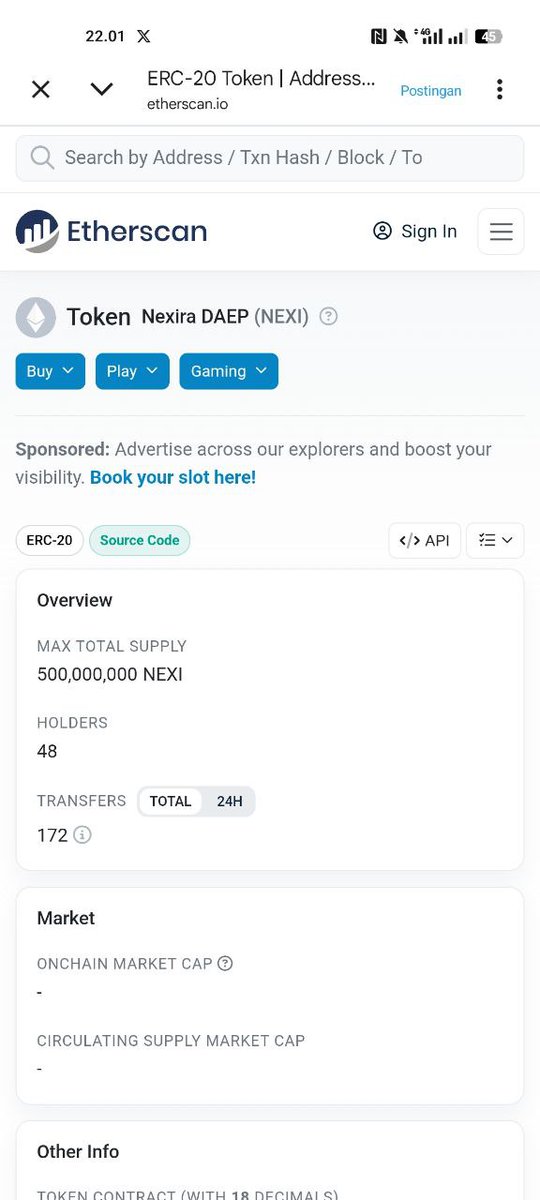Collapse the browser sheet with the down chevron
The height and width of the screenshot is (1200, 540).
[x=102, y=90]
